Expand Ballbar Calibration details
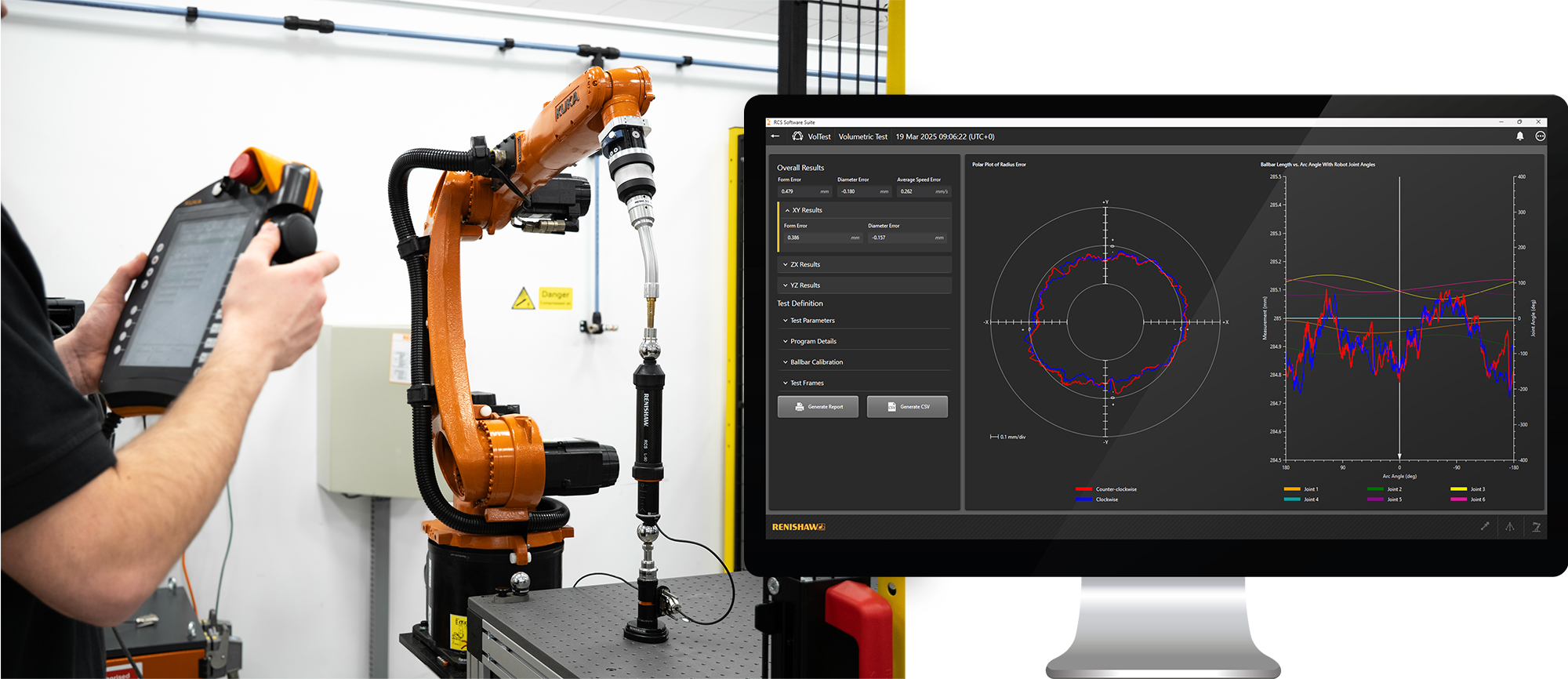This screenshot has width=1568, height=679. [786, 362]
